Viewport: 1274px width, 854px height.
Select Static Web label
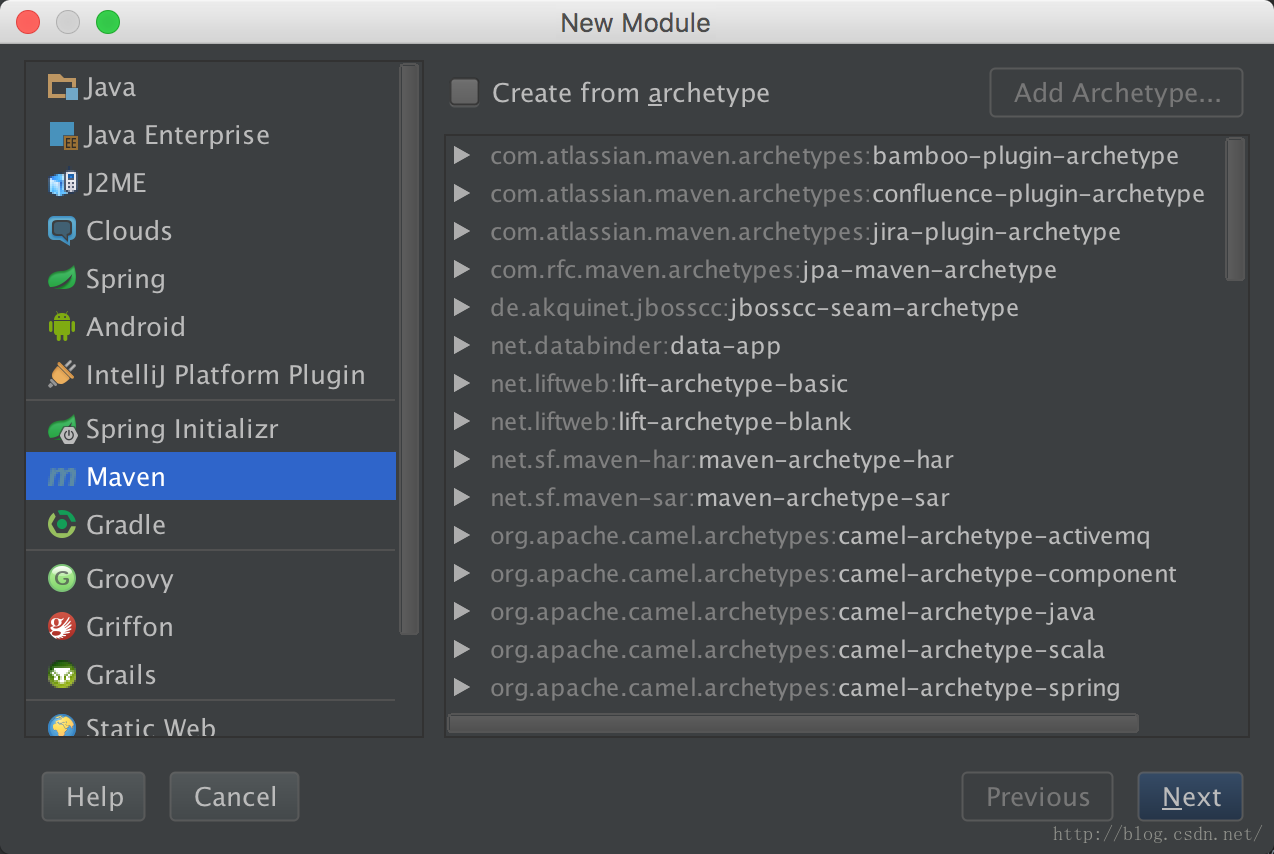pos(151,726)
